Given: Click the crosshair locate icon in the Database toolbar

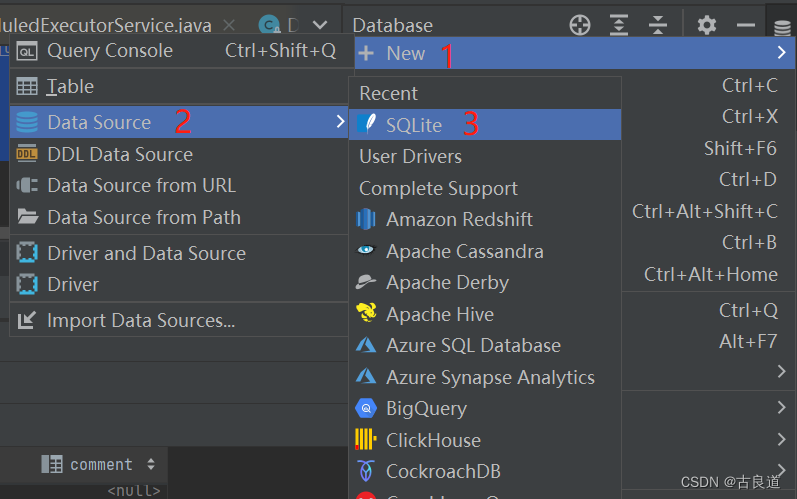Looking at the screenshot, I should point(580,25).
